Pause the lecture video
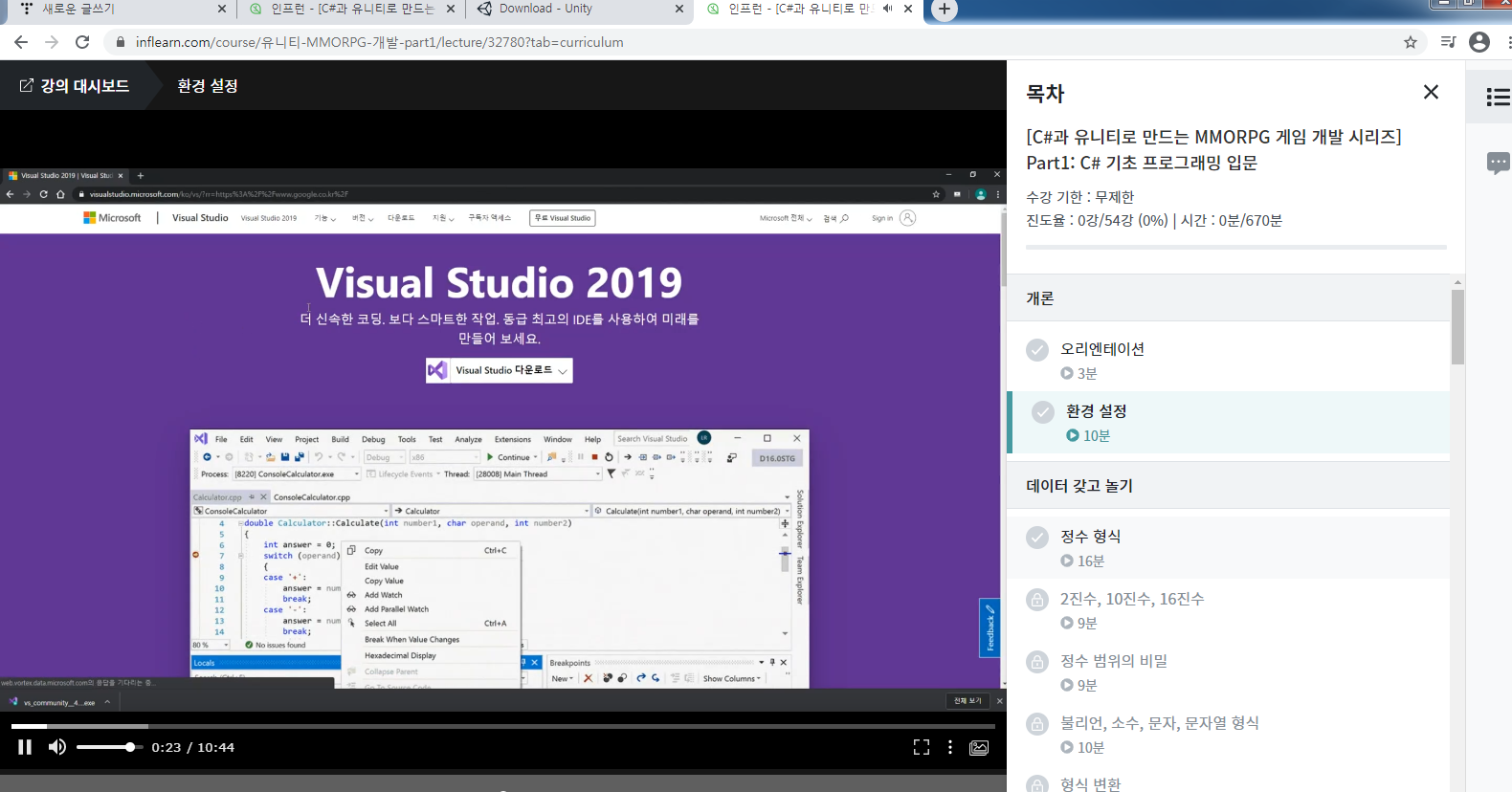The width and height of the screenshot is (1512, 792). pyautogui.click(x=25, y=747)
